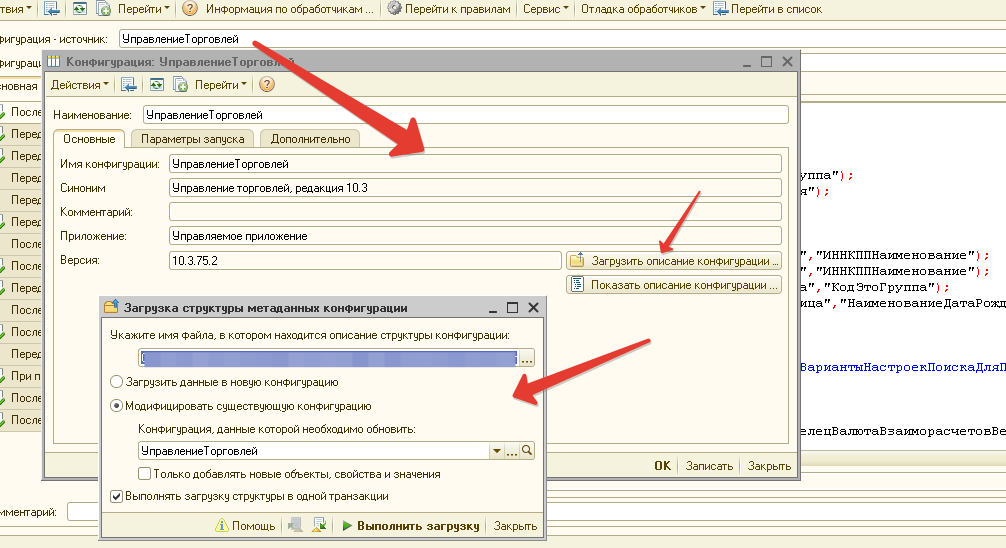Click the copy-new icon in Конфигурация window toolbar
The width and height of the screenshot is (1006, 548).
(x=180, y=85)
